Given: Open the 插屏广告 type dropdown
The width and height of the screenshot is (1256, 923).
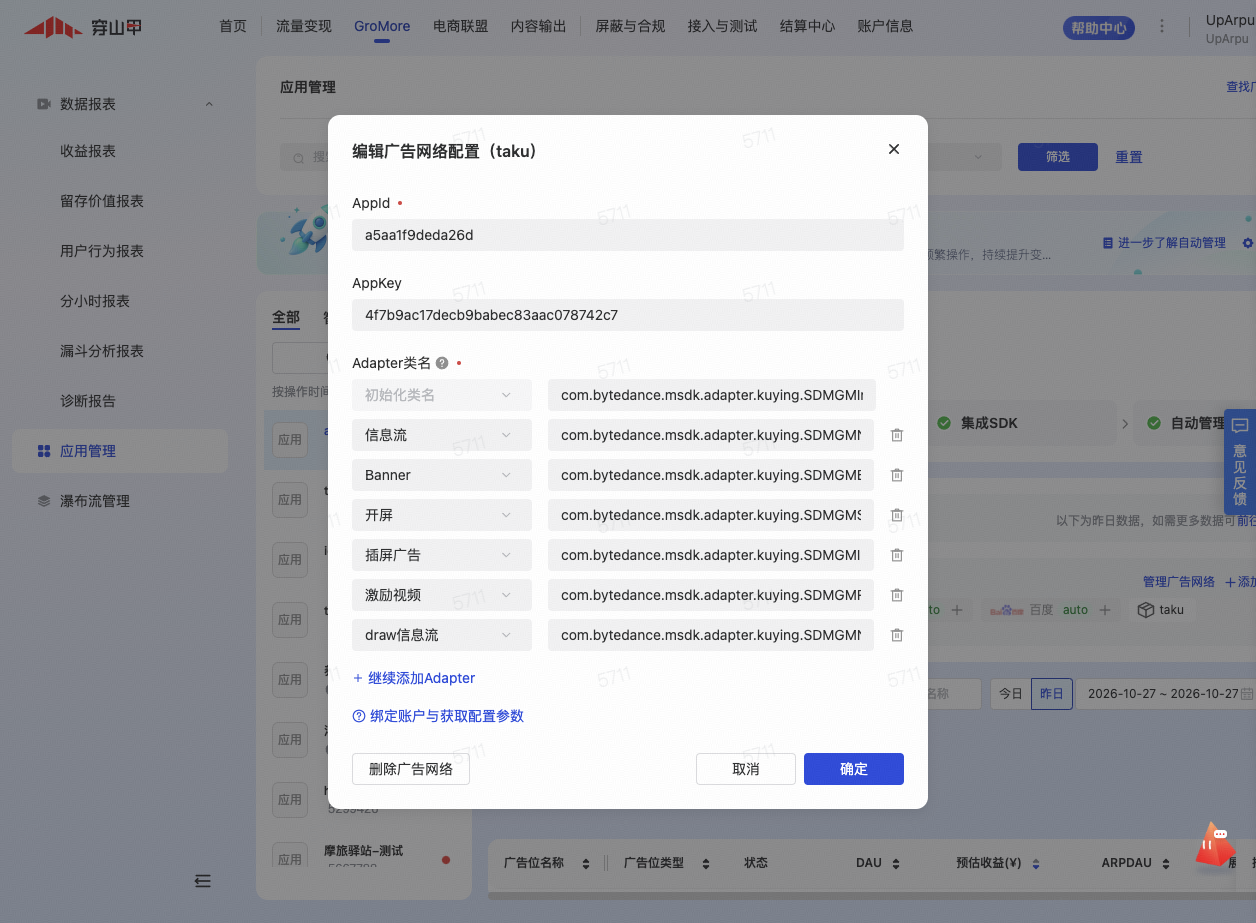Looking at the screenshot, I should [442, 555].
